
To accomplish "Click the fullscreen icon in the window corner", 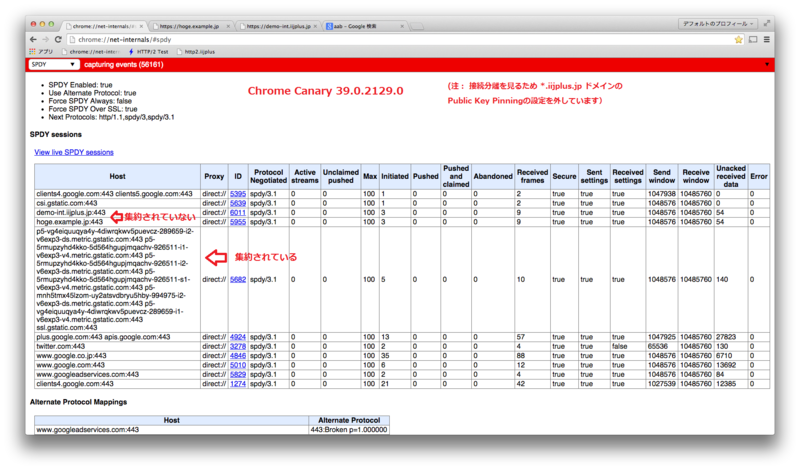I will 766,23.
